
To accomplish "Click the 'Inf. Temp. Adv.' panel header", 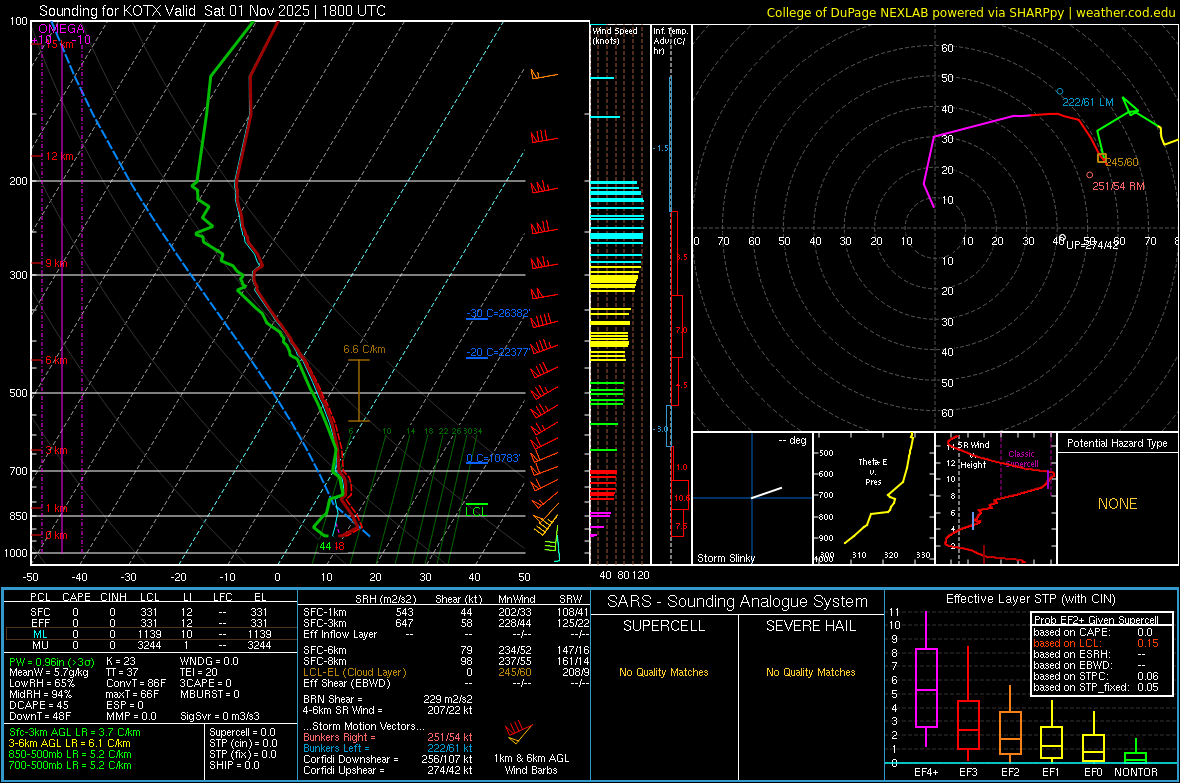I will pyautogui.click(x=670, y=41).
